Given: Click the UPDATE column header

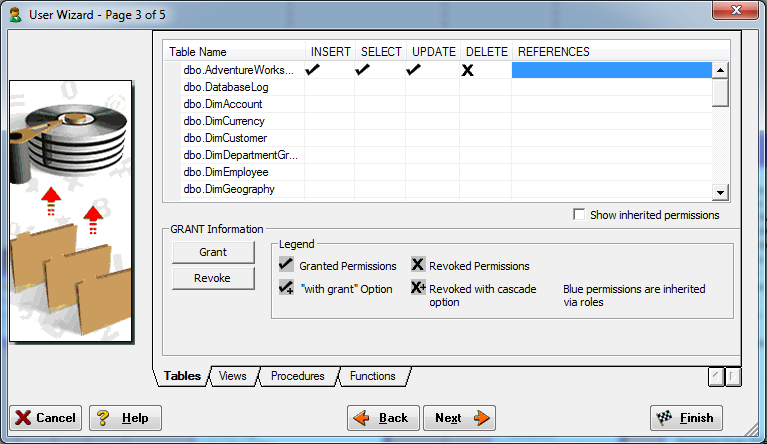Looking at the screenshot, I should tap(433, 52).
